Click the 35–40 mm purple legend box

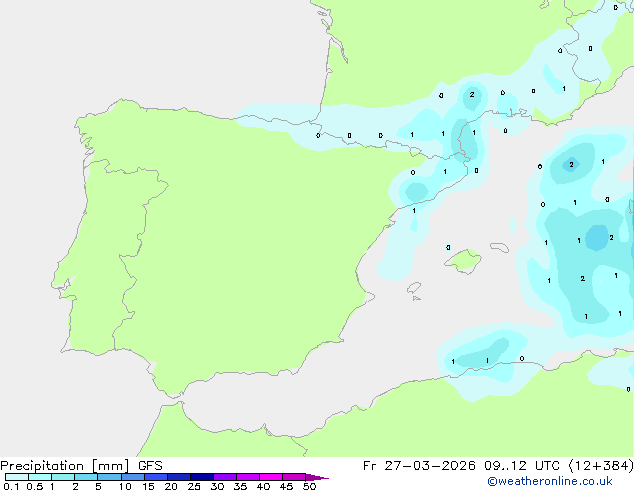coord(248,477)
